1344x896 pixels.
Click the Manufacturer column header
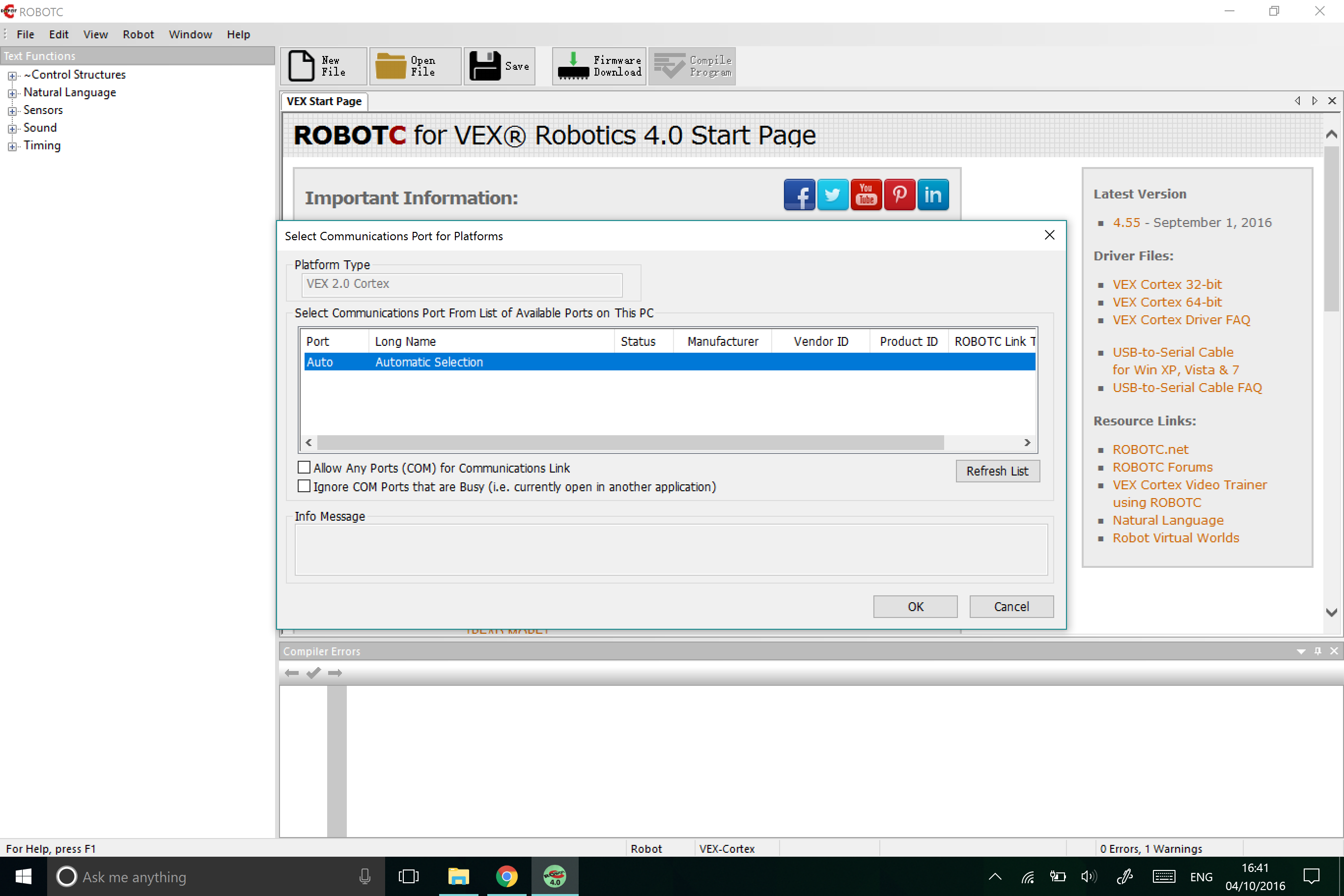722,341
